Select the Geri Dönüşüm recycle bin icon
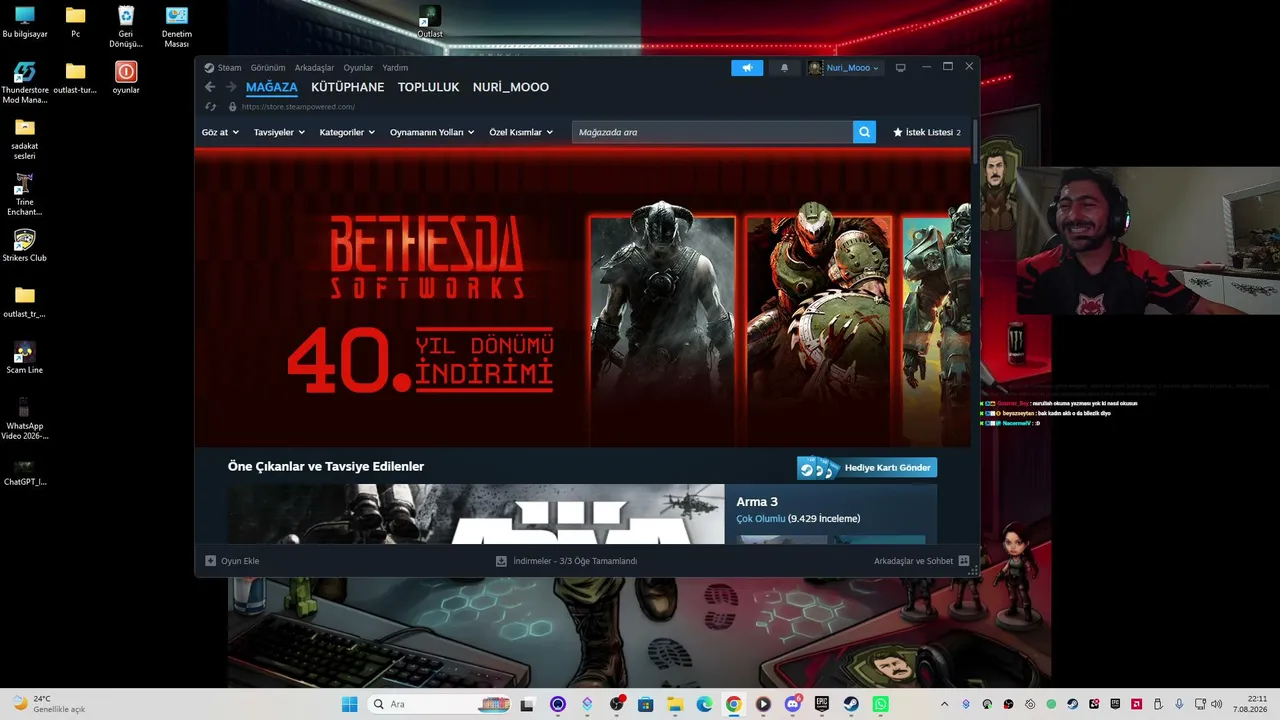 [126, 27]
